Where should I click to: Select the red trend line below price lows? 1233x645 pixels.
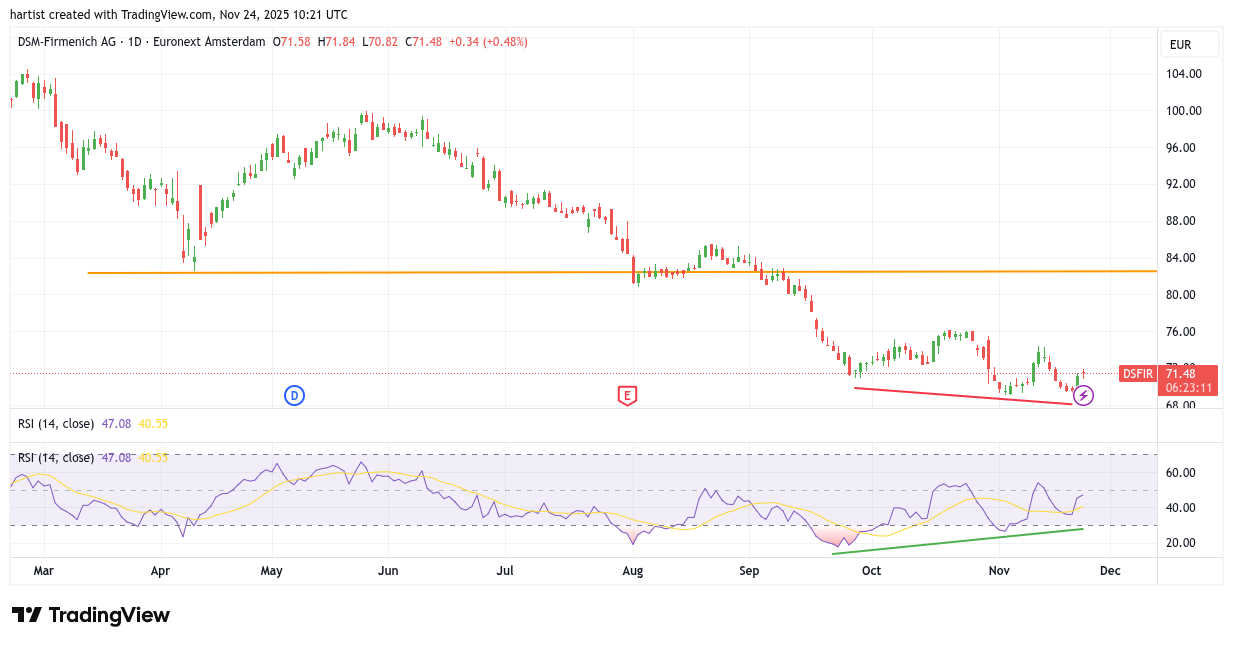(x=960, y=396)
